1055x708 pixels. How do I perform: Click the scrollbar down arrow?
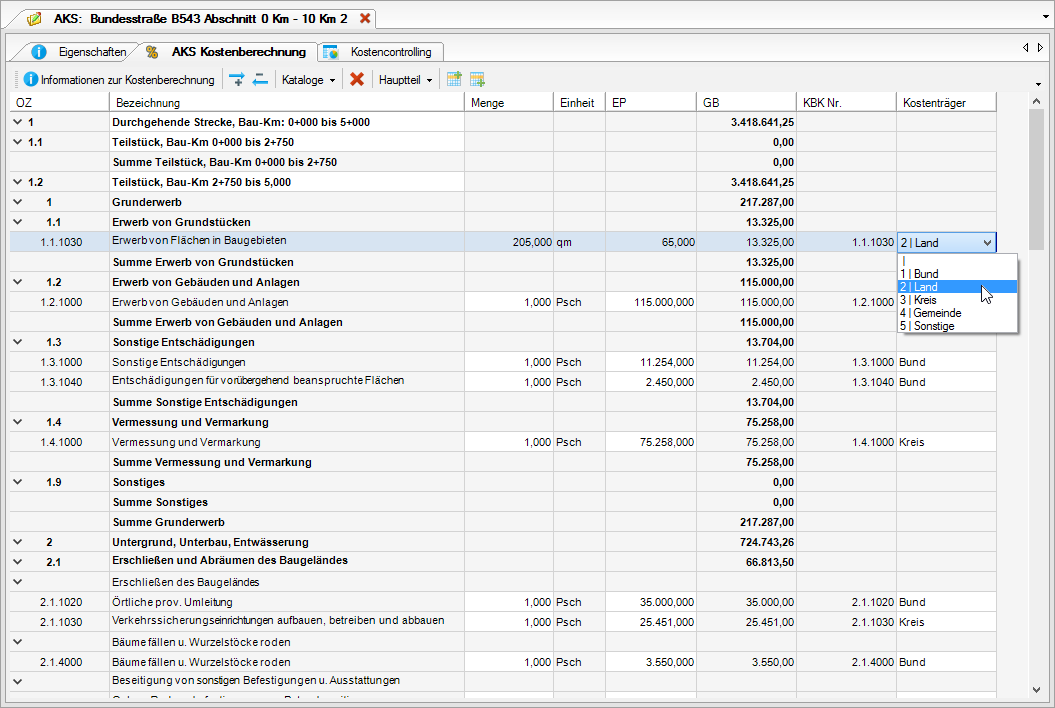[x=1036, y=689]
